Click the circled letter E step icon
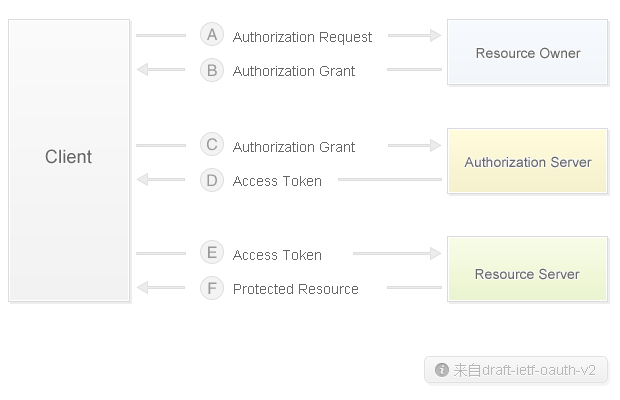The width and height of the screenshot is (620, 400). coord(211,253)
